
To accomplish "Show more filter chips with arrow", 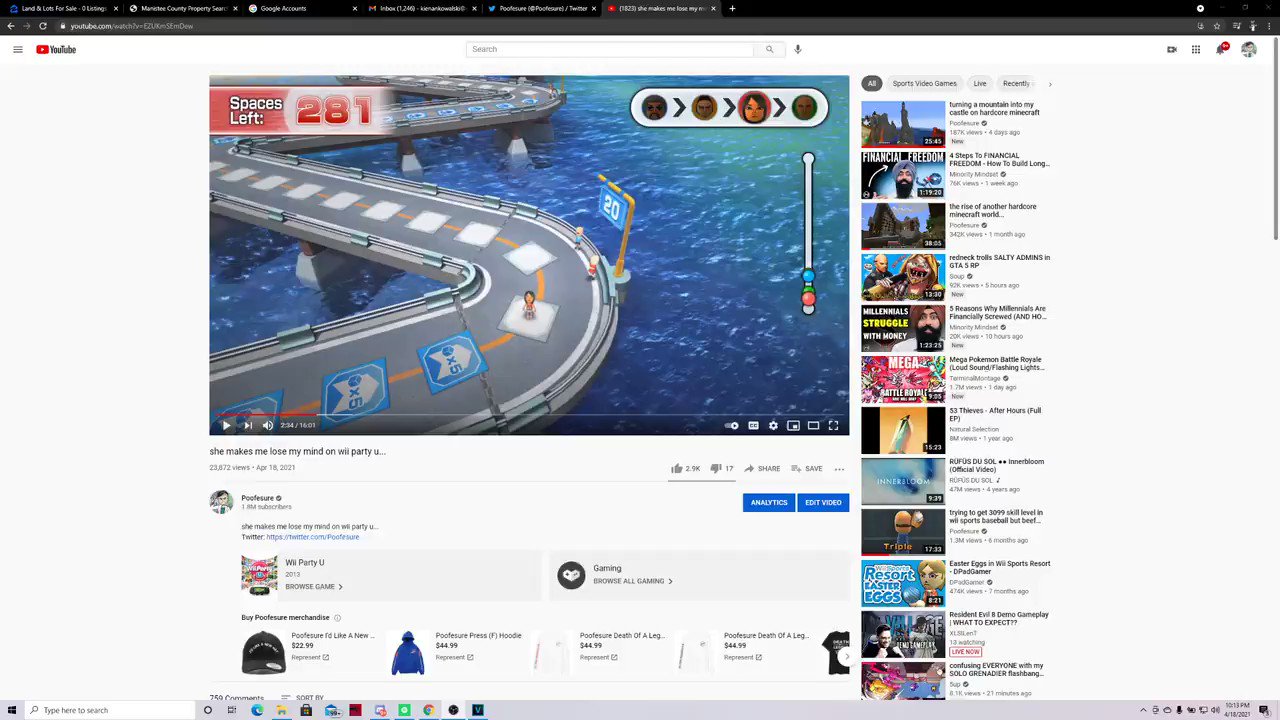I will click(x=1049, y=83).
